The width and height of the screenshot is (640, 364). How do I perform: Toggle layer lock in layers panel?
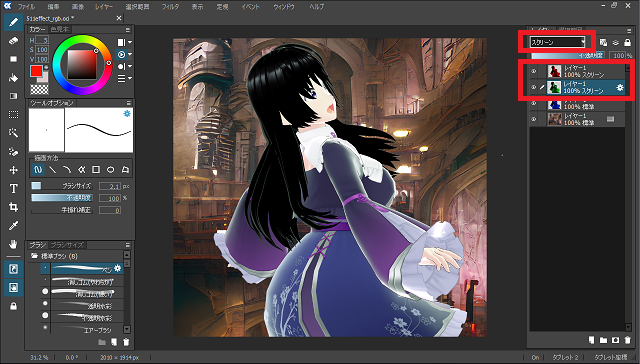(x=627, y=42)
